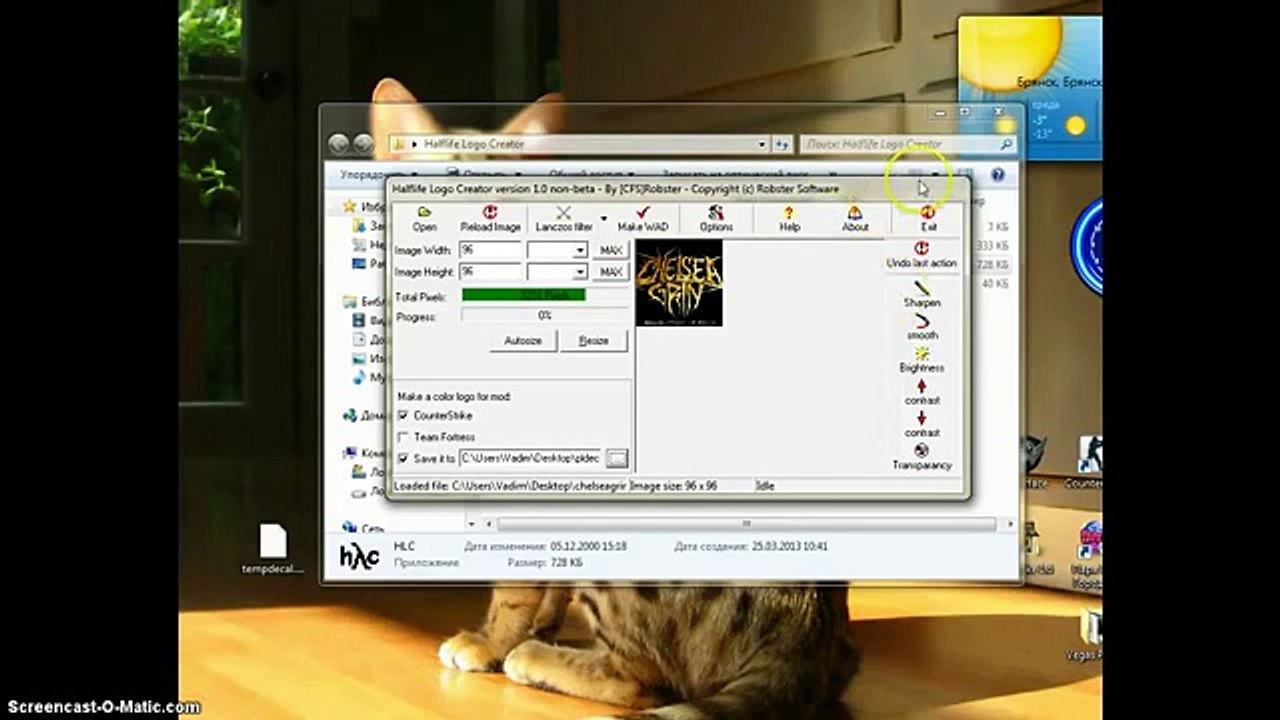Viewport: 1280px width, 720px height.
Task: Click the Make WAD checkmark button
Action: (643, 219)
